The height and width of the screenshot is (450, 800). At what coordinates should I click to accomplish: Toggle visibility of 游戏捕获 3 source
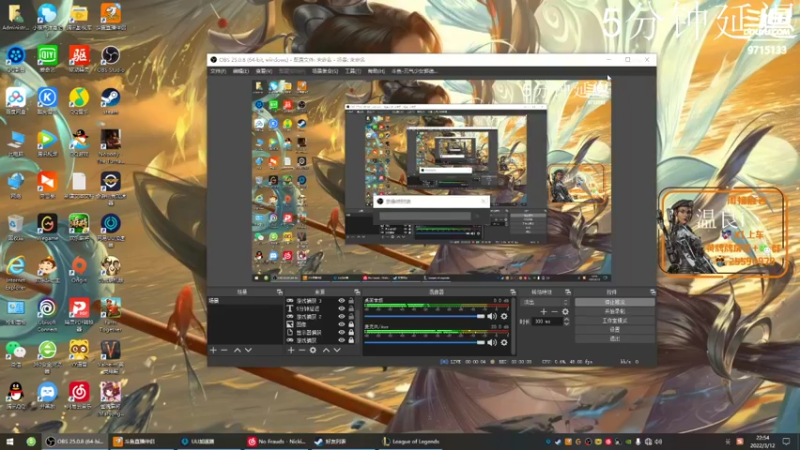click(341, 301)
